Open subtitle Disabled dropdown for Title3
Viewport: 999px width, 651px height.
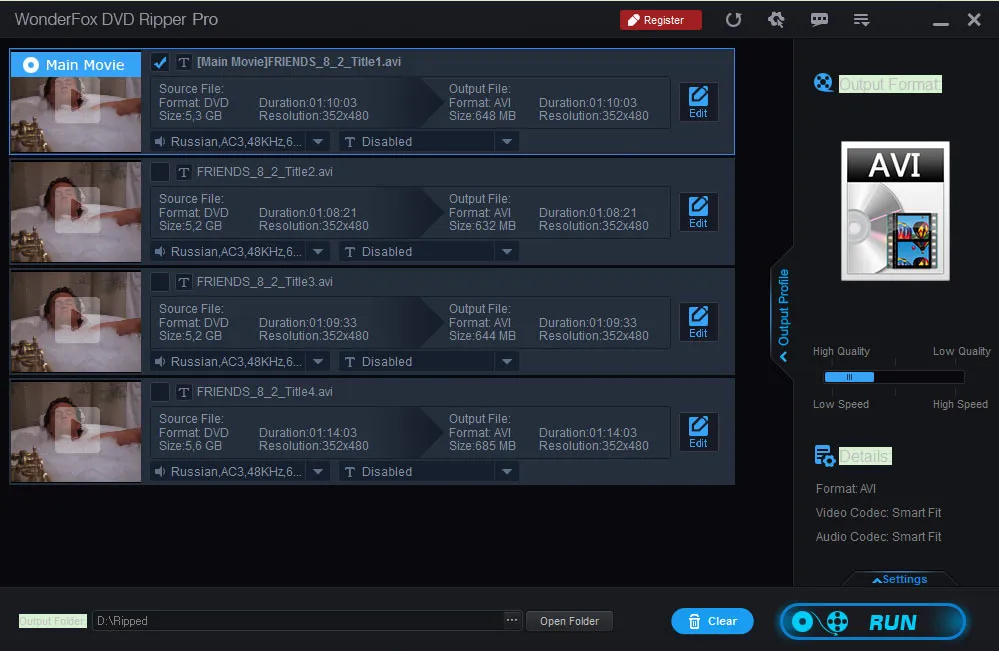[507, 362]
